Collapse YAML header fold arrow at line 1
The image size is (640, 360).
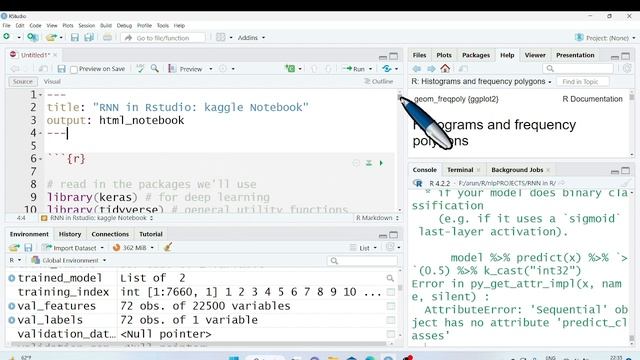coord(41,96)
